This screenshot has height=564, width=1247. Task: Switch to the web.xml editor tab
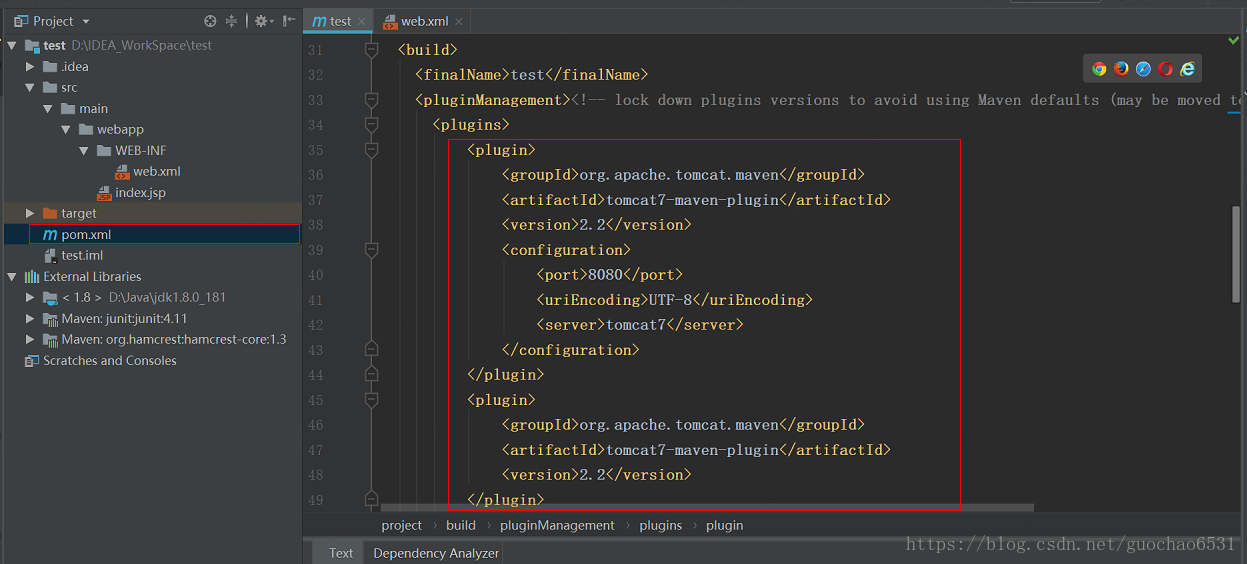pyautogui.click(x=423, y=21)
